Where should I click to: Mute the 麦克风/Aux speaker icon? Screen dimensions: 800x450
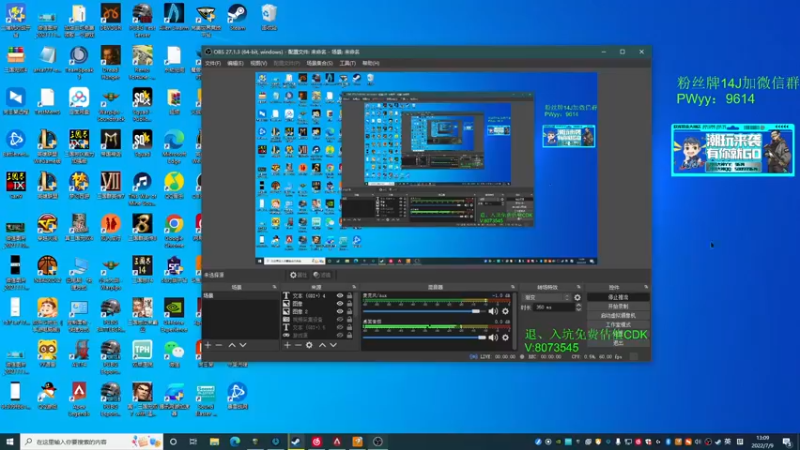pos(493,311)
